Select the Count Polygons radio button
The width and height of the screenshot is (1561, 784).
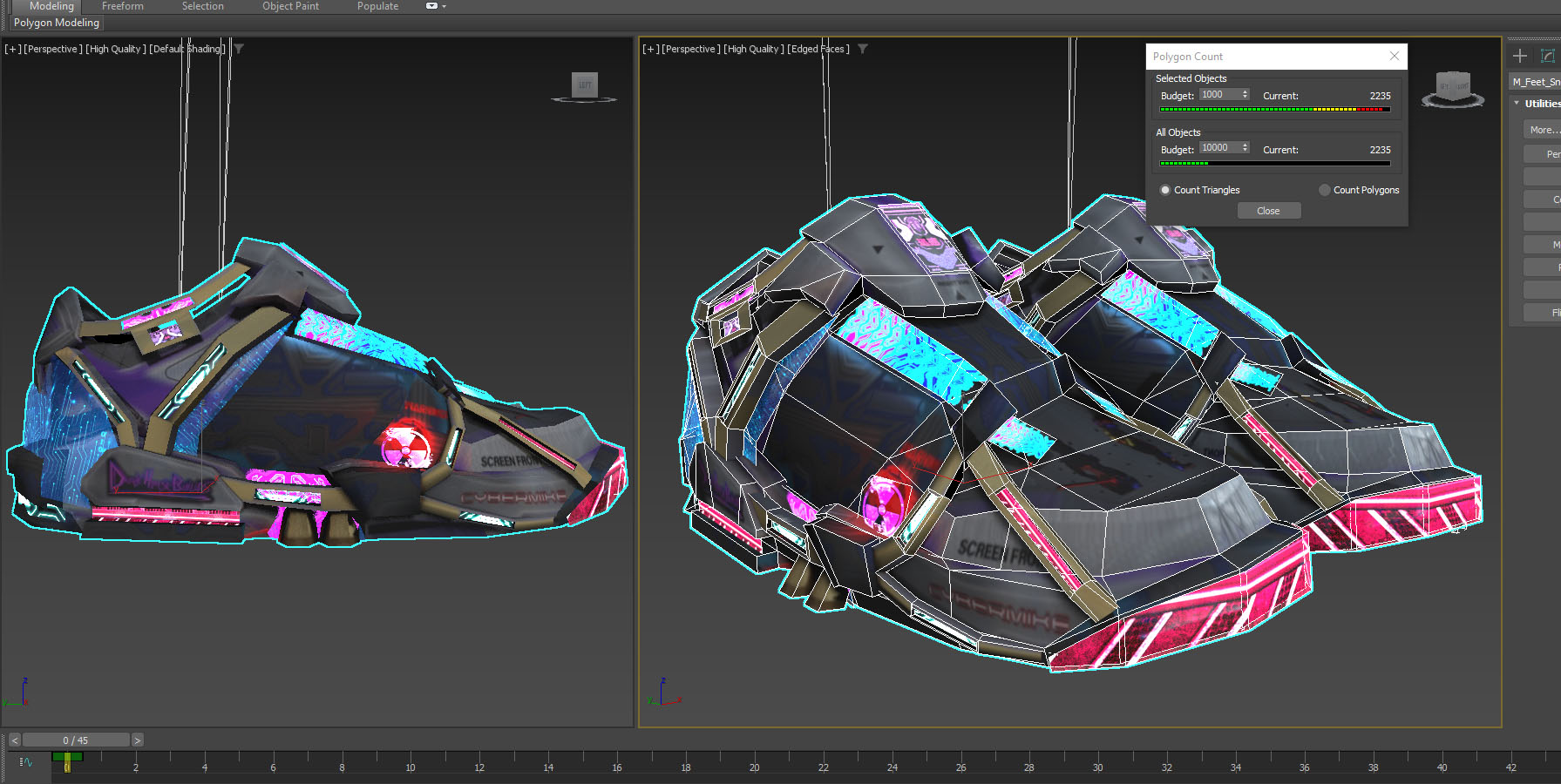click(1325, 190)
